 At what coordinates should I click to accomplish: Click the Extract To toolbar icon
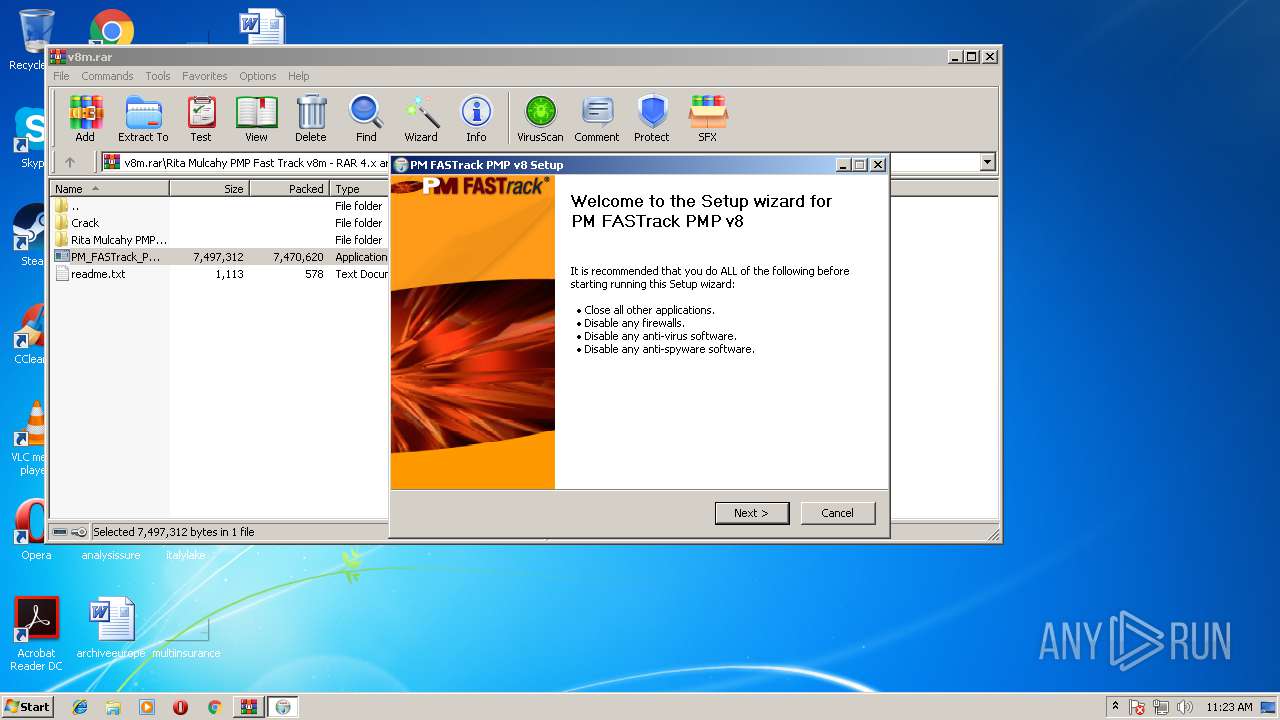143,119
